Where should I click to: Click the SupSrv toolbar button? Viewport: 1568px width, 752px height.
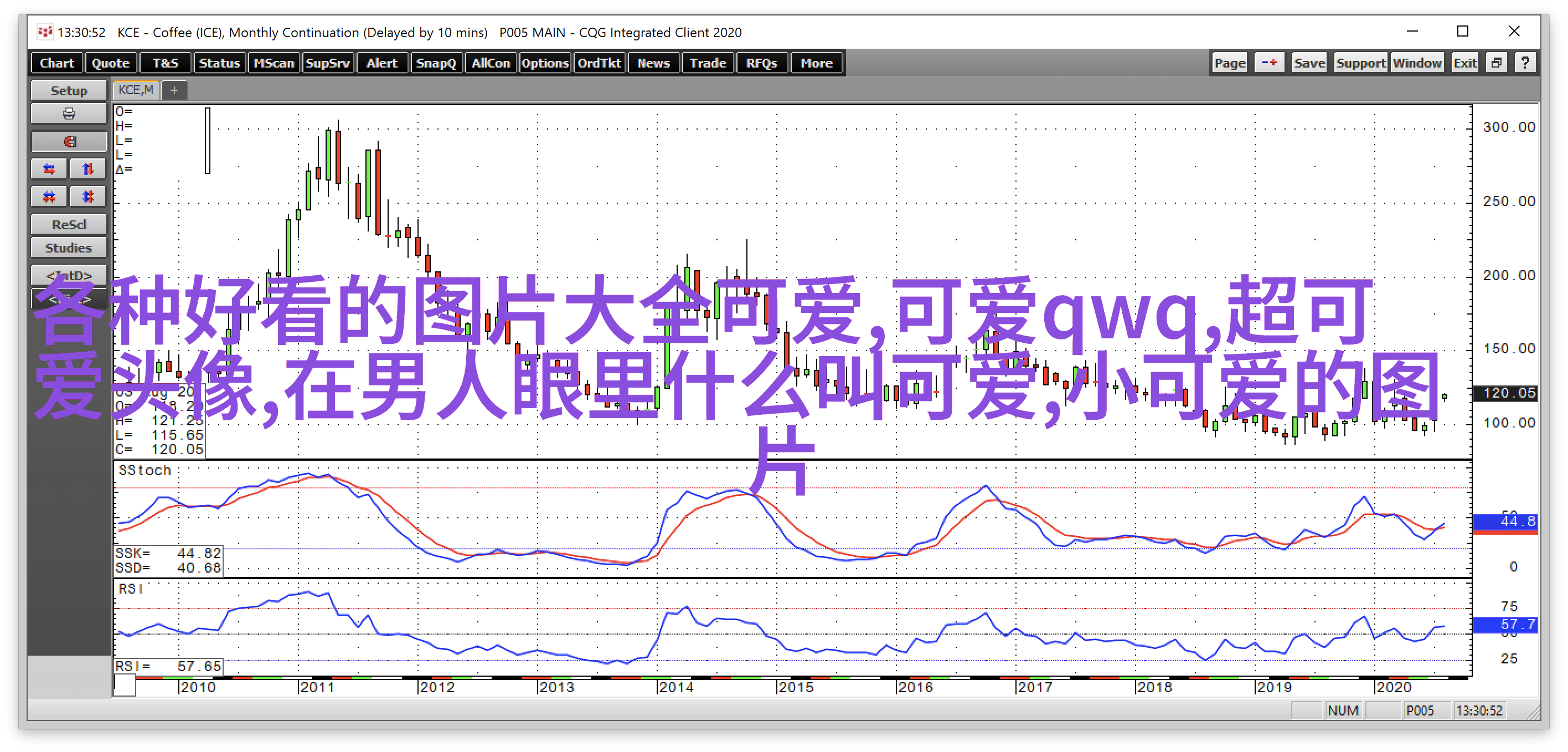(328, 63)
